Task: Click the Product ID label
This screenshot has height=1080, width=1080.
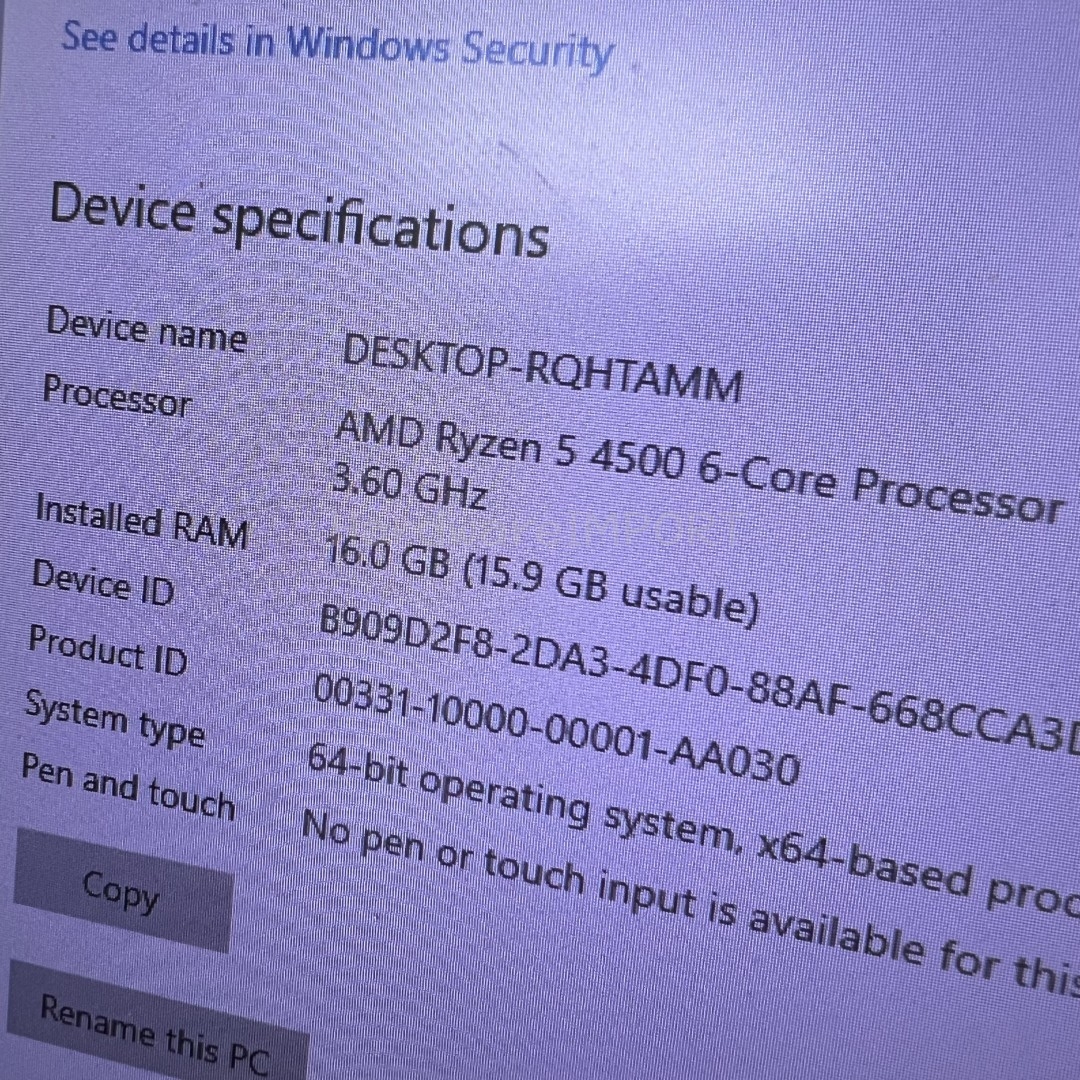Action: pyautogui.click(x=107, y=650)
